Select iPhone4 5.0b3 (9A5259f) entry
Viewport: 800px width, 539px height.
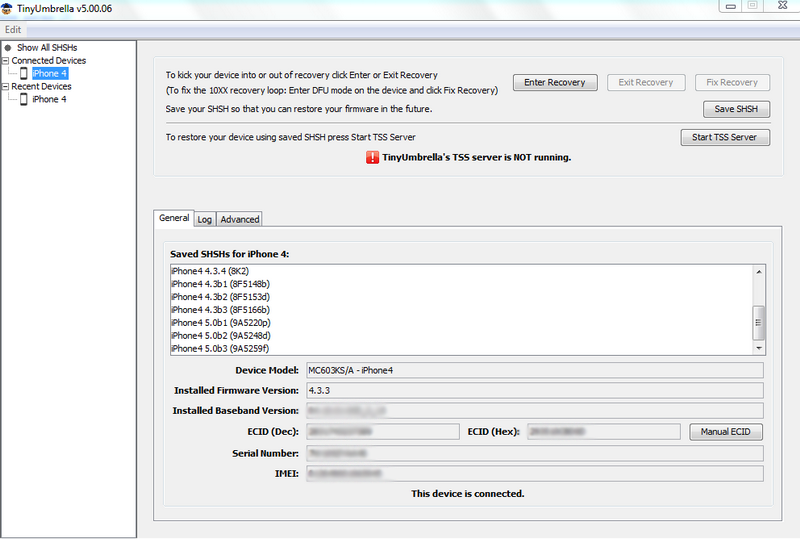pyautogui.click(x=461, y=349)
